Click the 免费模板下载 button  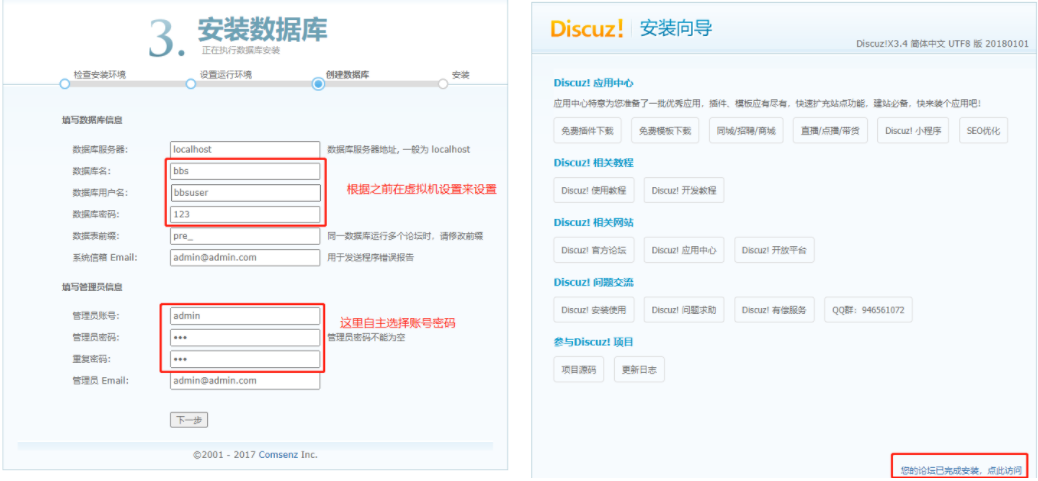pos(665,130)
